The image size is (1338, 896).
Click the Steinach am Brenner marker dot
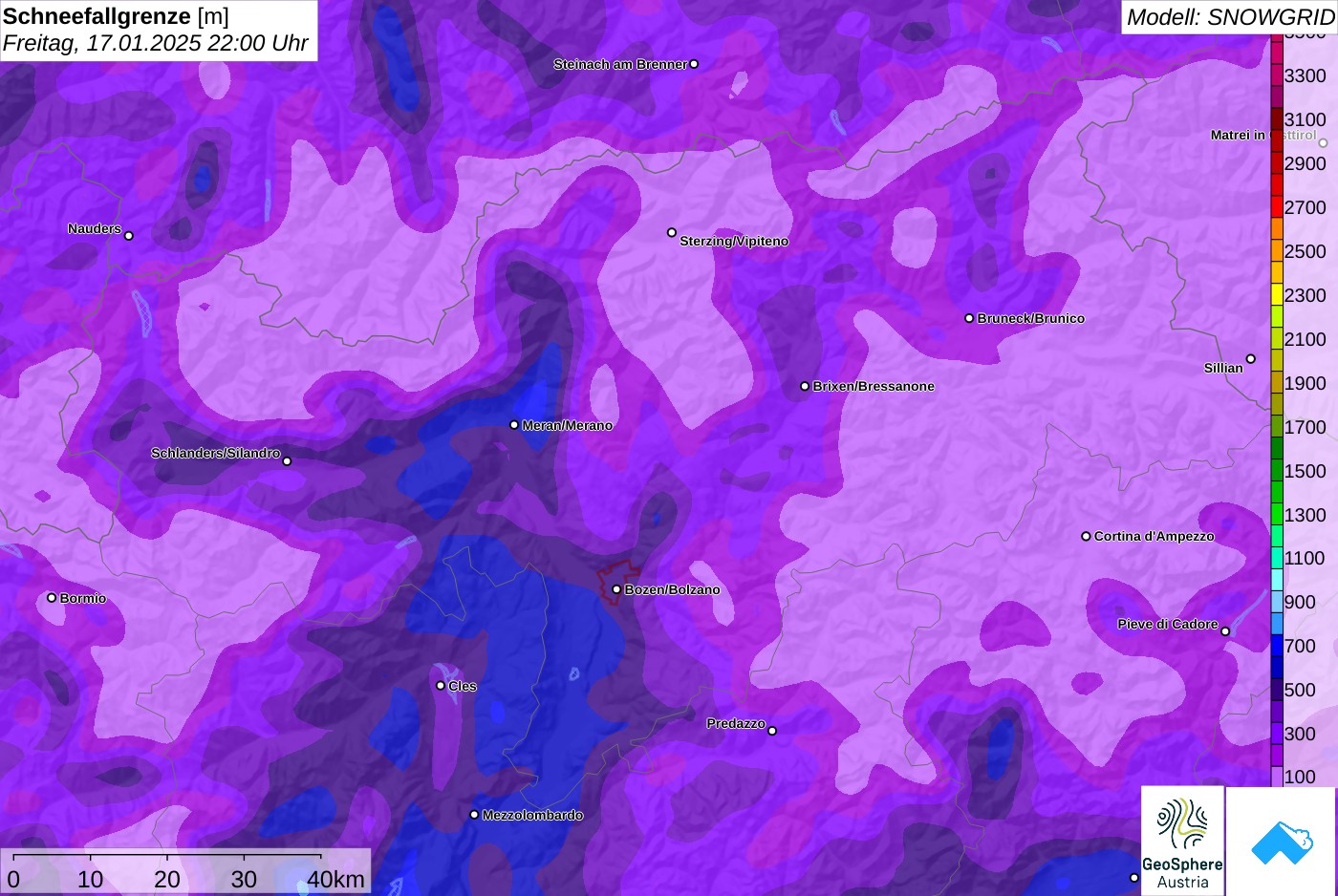click(x=694, y=64)
